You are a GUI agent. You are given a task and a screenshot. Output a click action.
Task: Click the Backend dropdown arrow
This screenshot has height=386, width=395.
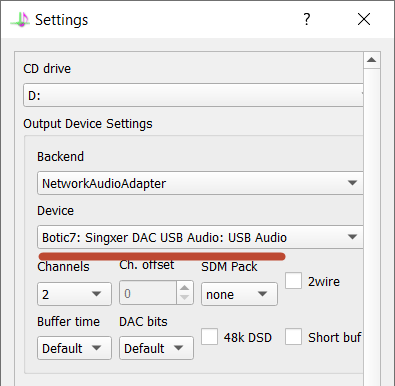coord(352,183)
